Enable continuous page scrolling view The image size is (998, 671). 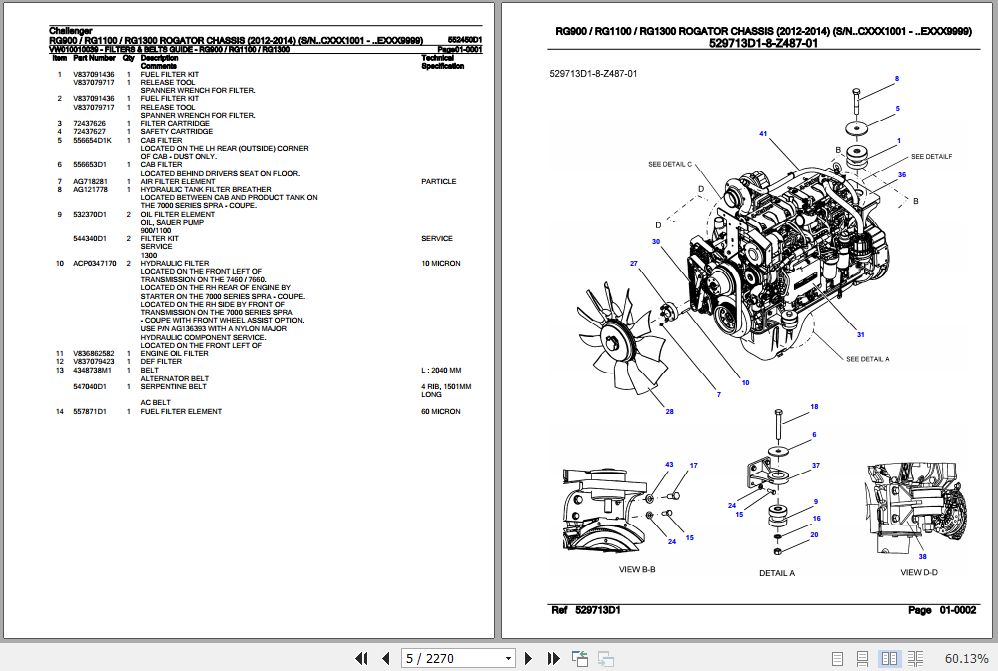(862, 658)
